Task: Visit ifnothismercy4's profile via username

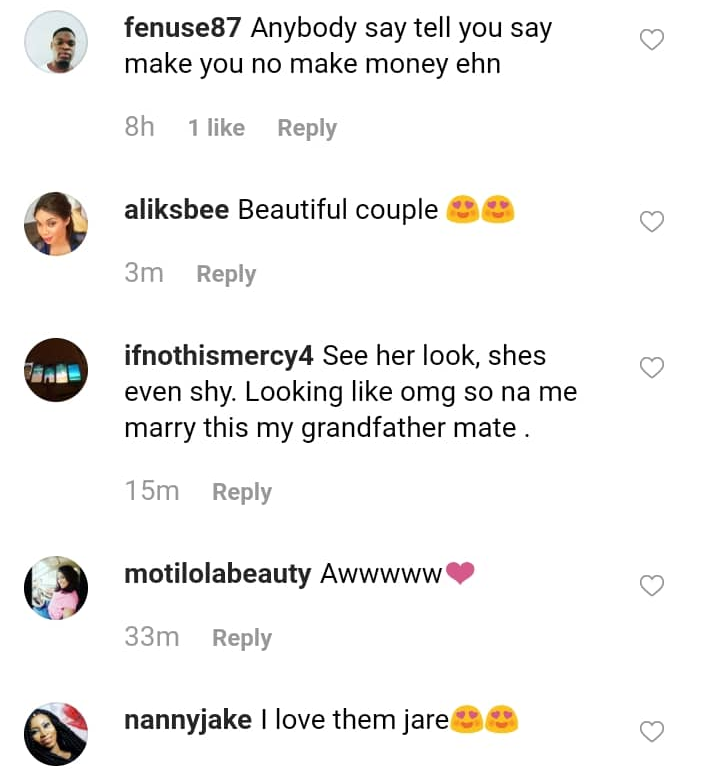Action: click(x=219, y=356)
